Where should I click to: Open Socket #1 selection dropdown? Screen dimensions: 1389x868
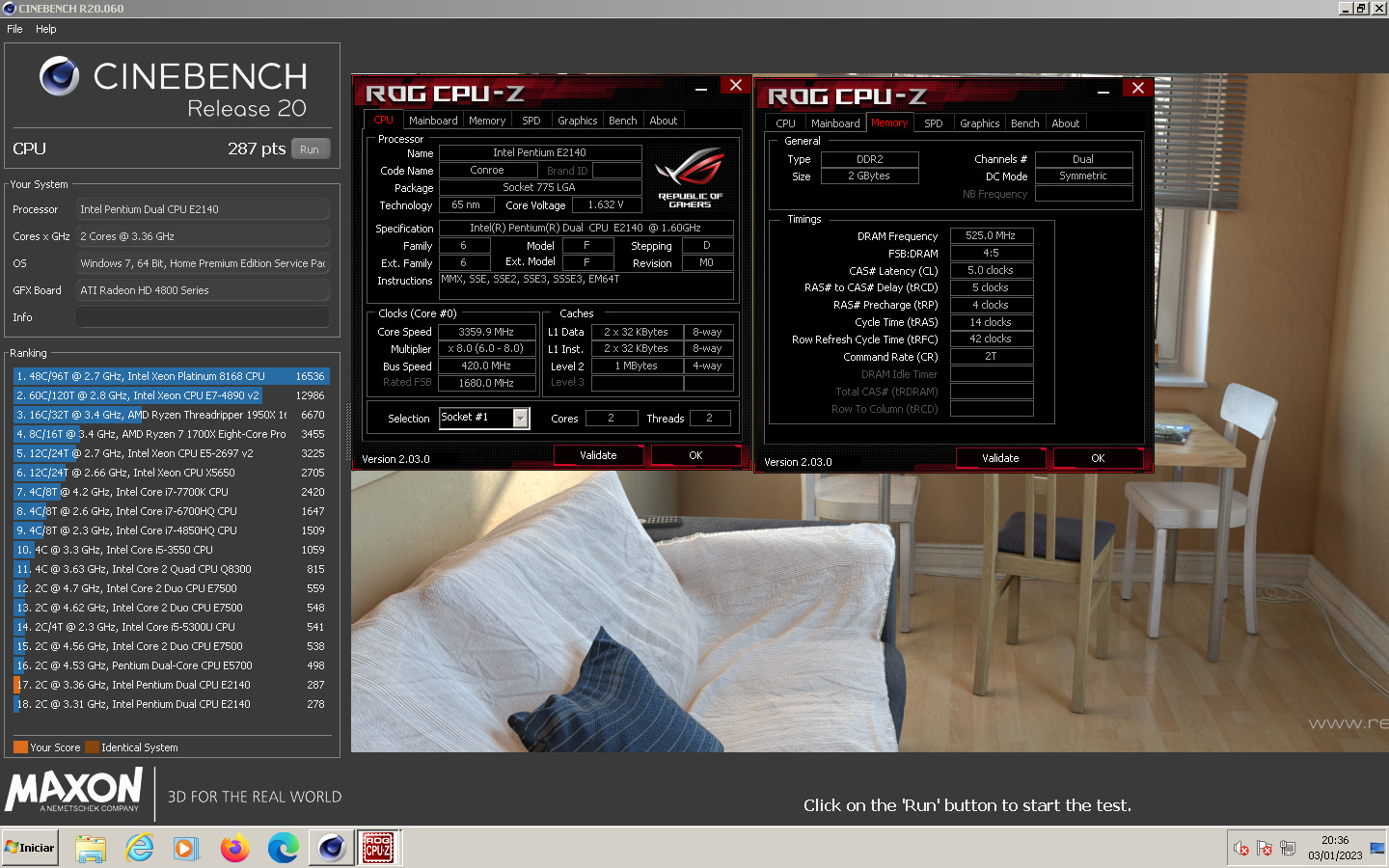point(521,418)
